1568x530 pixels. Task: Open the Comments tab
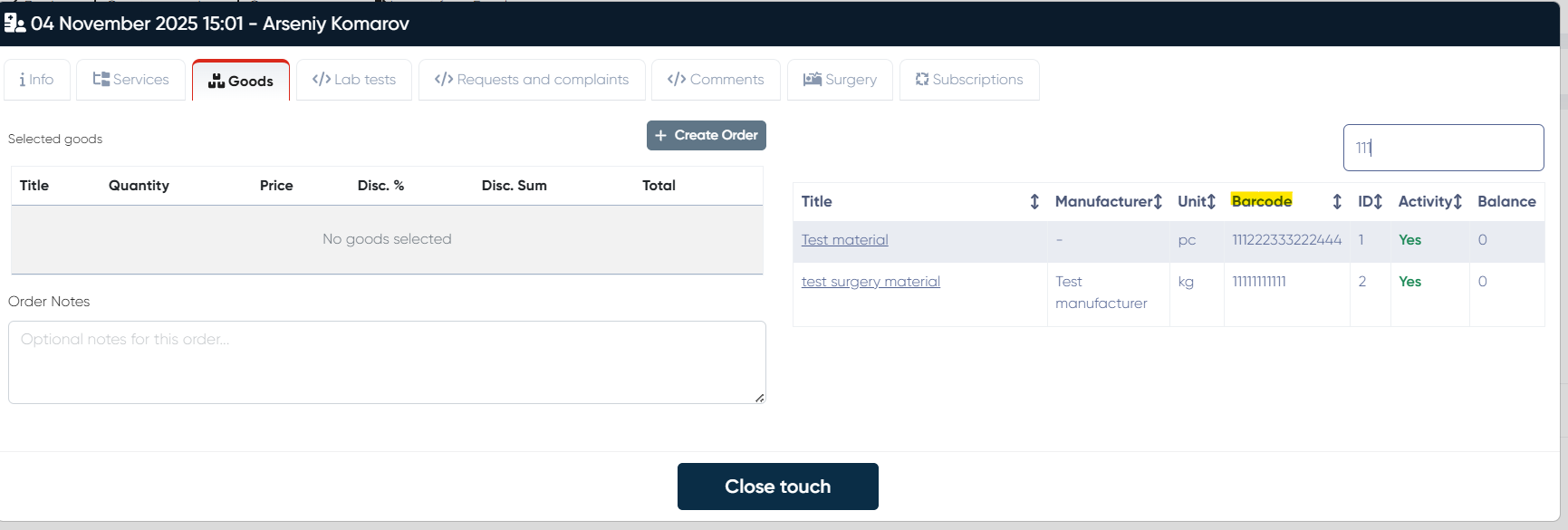[x=716, y=80]
